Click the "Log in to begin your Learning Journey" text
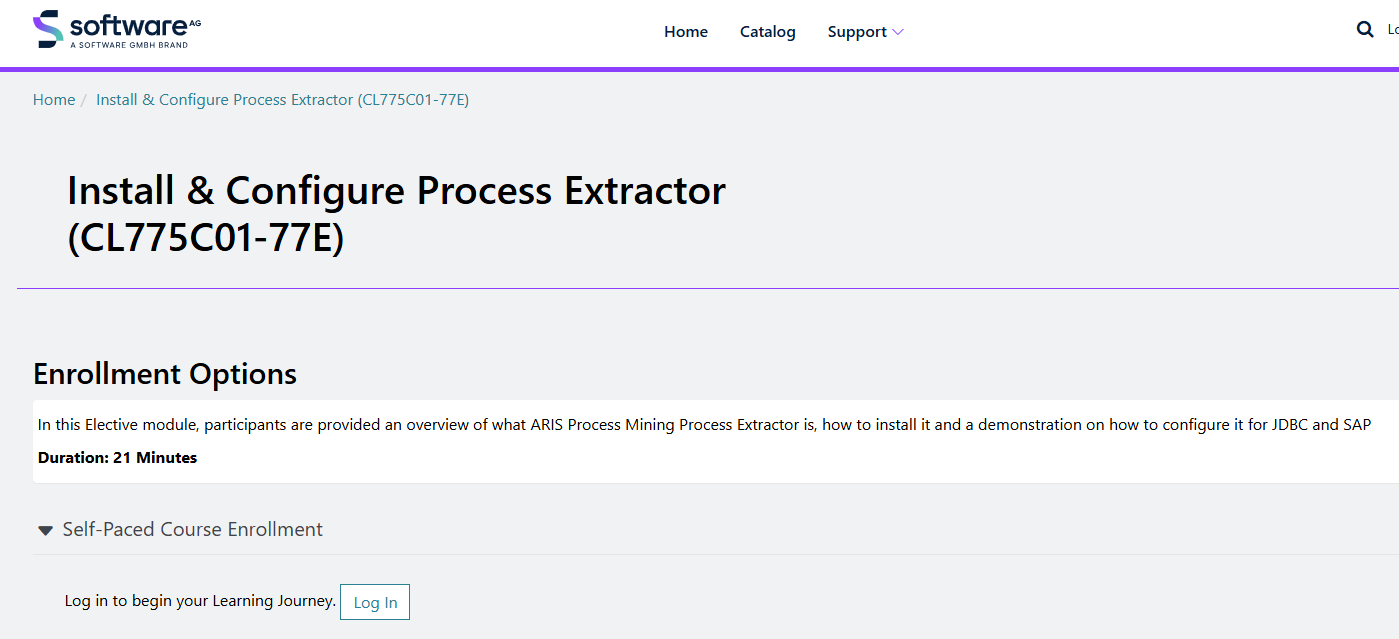Screen dimensions: 1399x639 tap(200, 601)
